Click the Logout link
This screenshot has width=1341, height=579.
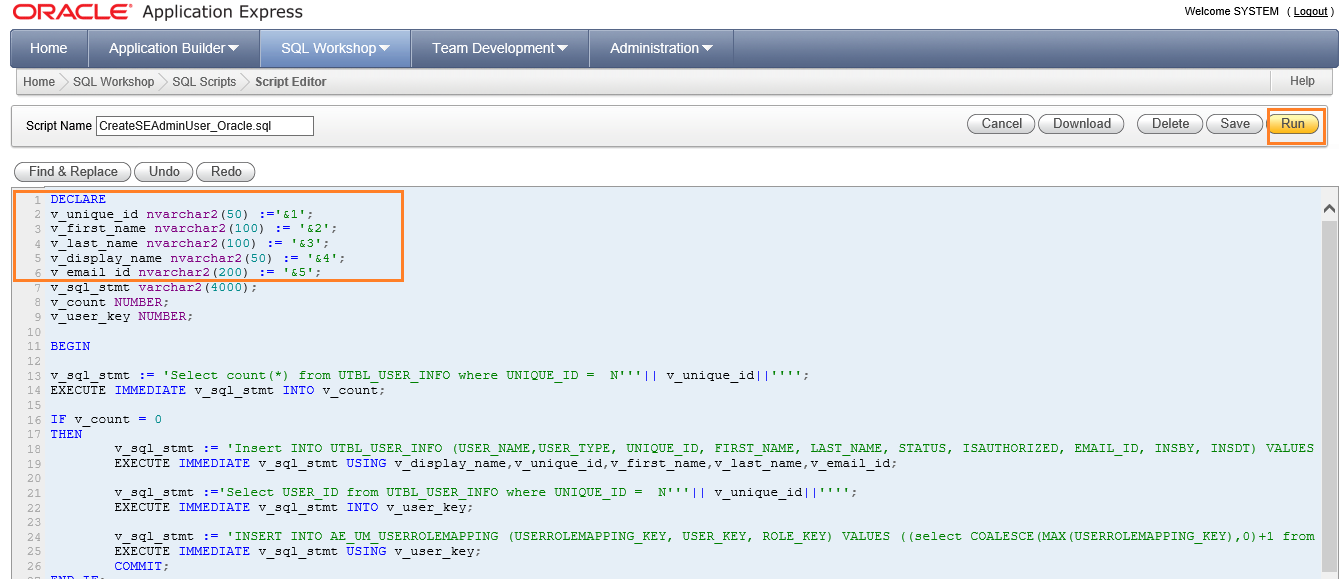(1310, 11)
